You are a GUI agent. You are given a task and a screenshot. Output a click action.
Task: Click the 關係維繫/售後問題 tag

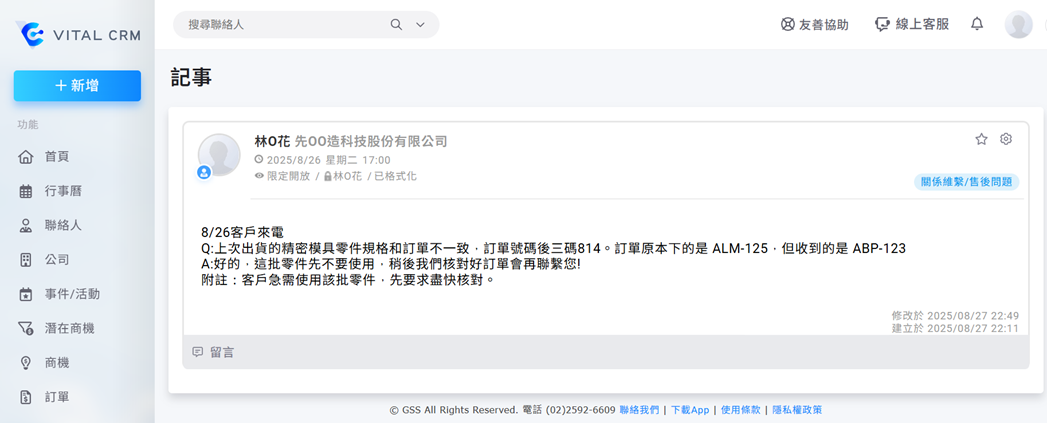(966, 182)
